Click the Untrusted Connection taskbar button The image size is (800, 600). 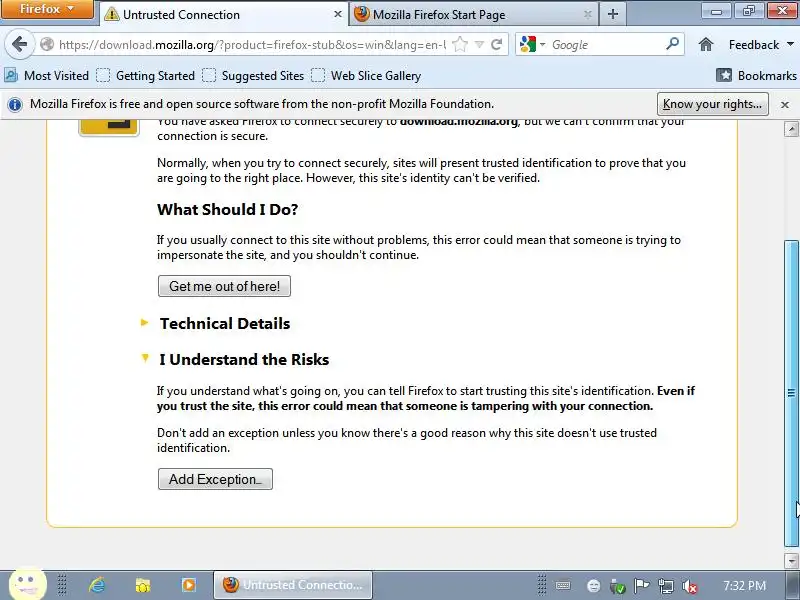coord(293,585)
